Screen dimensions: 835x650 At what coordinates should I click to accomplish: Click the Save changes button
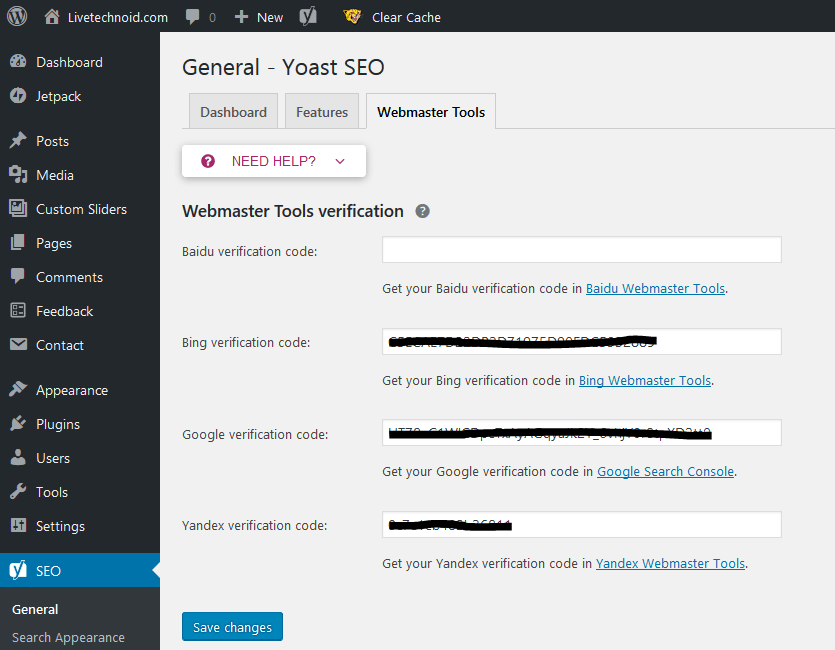232,627
